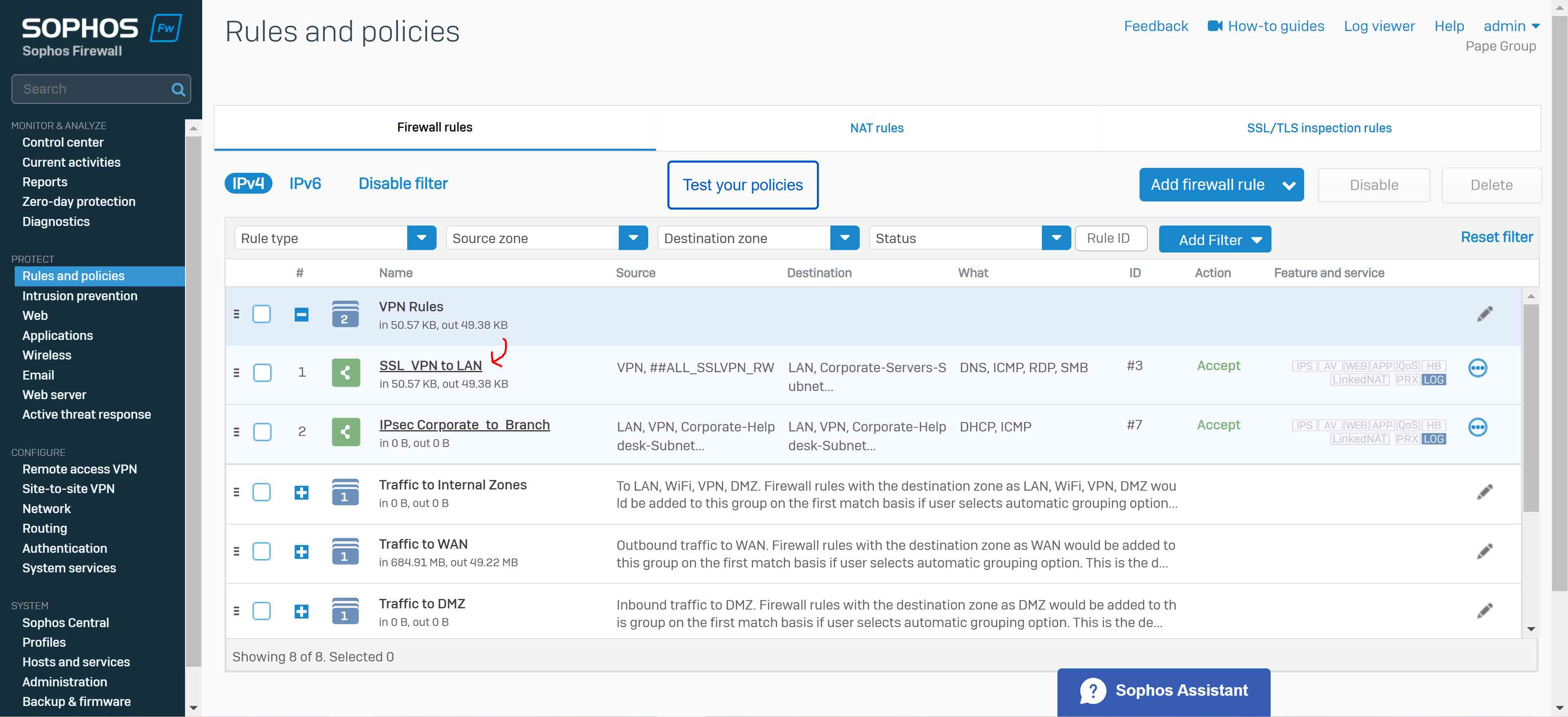This screenshot has width=1568, height=717.
Task: Click the Reset filter link
Action: coord(1496,237)
